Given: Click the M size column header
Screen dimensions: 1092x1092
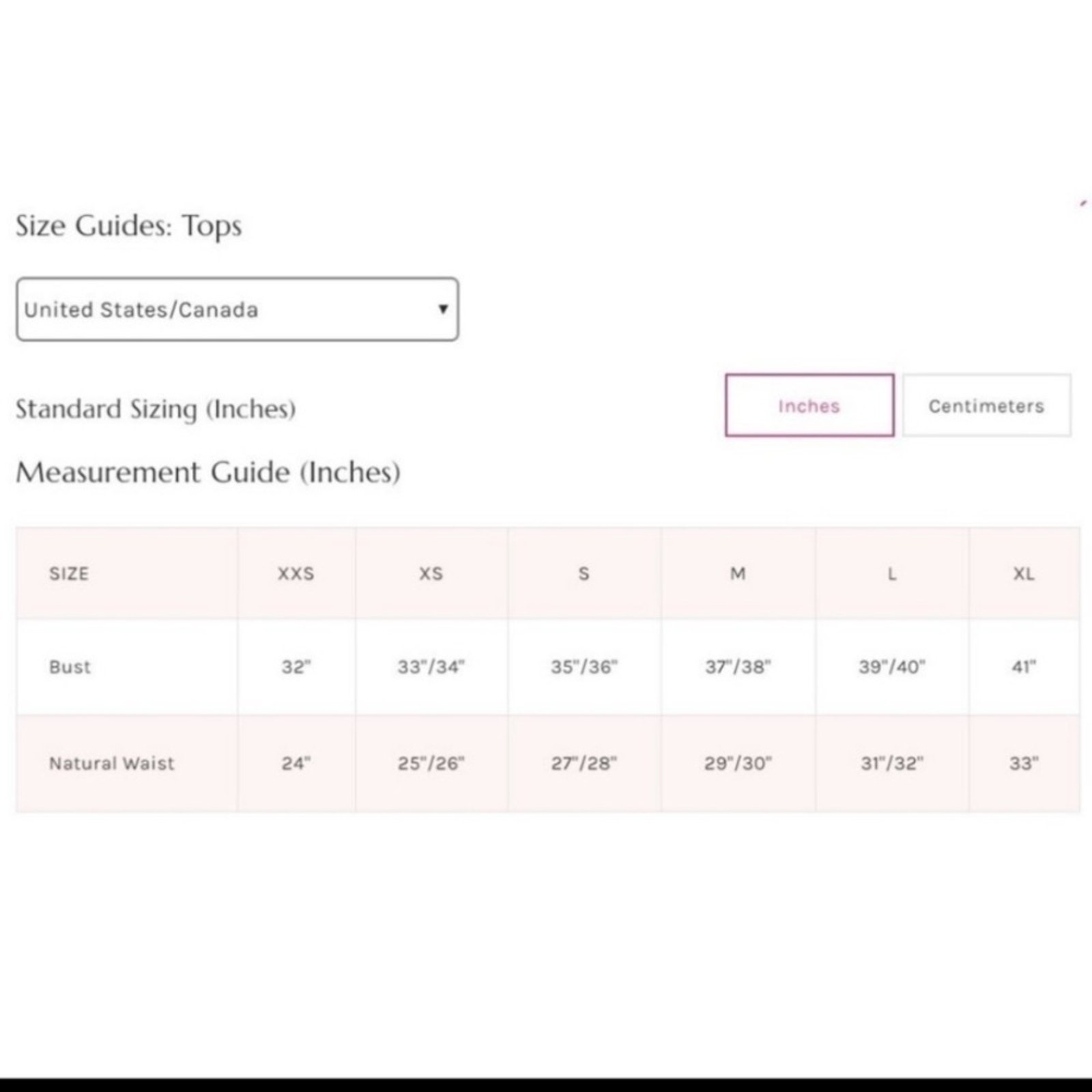Looking at the screenshot, I should [x=738, y=573].
